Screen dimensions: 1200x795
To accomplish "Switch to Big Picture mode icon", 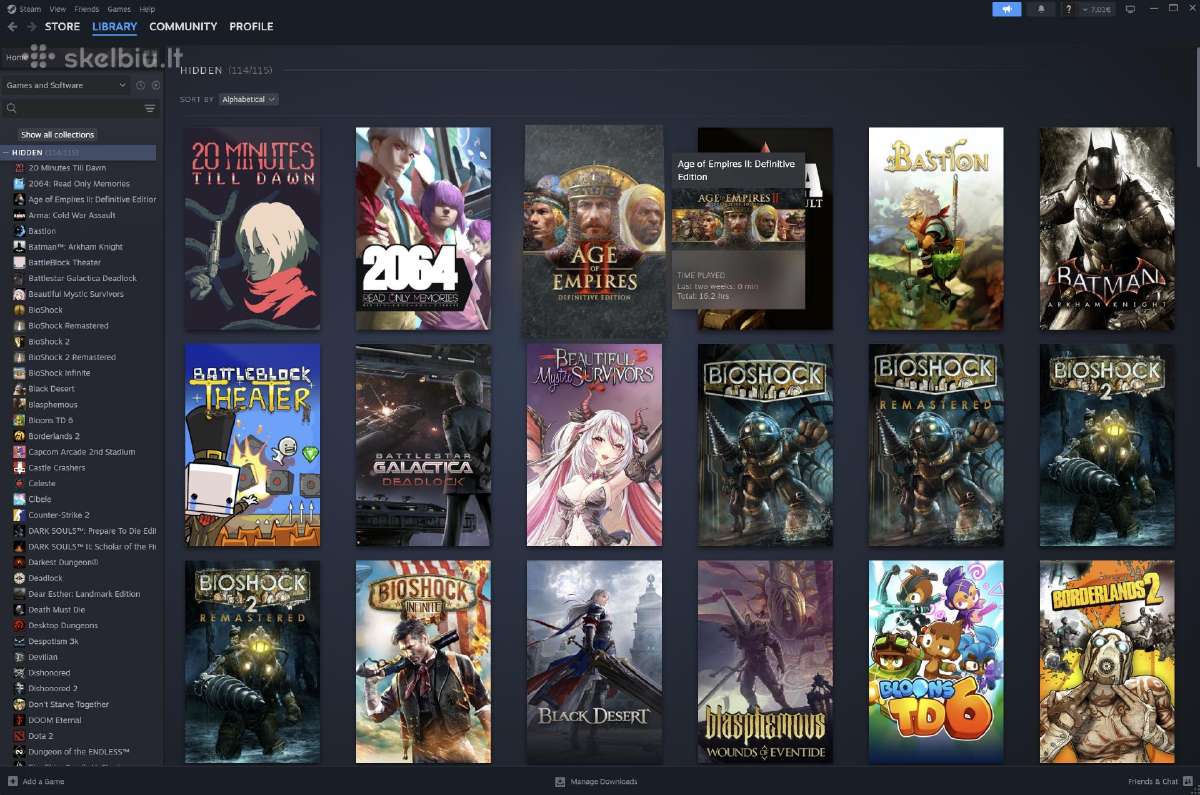I will 1131,9.
